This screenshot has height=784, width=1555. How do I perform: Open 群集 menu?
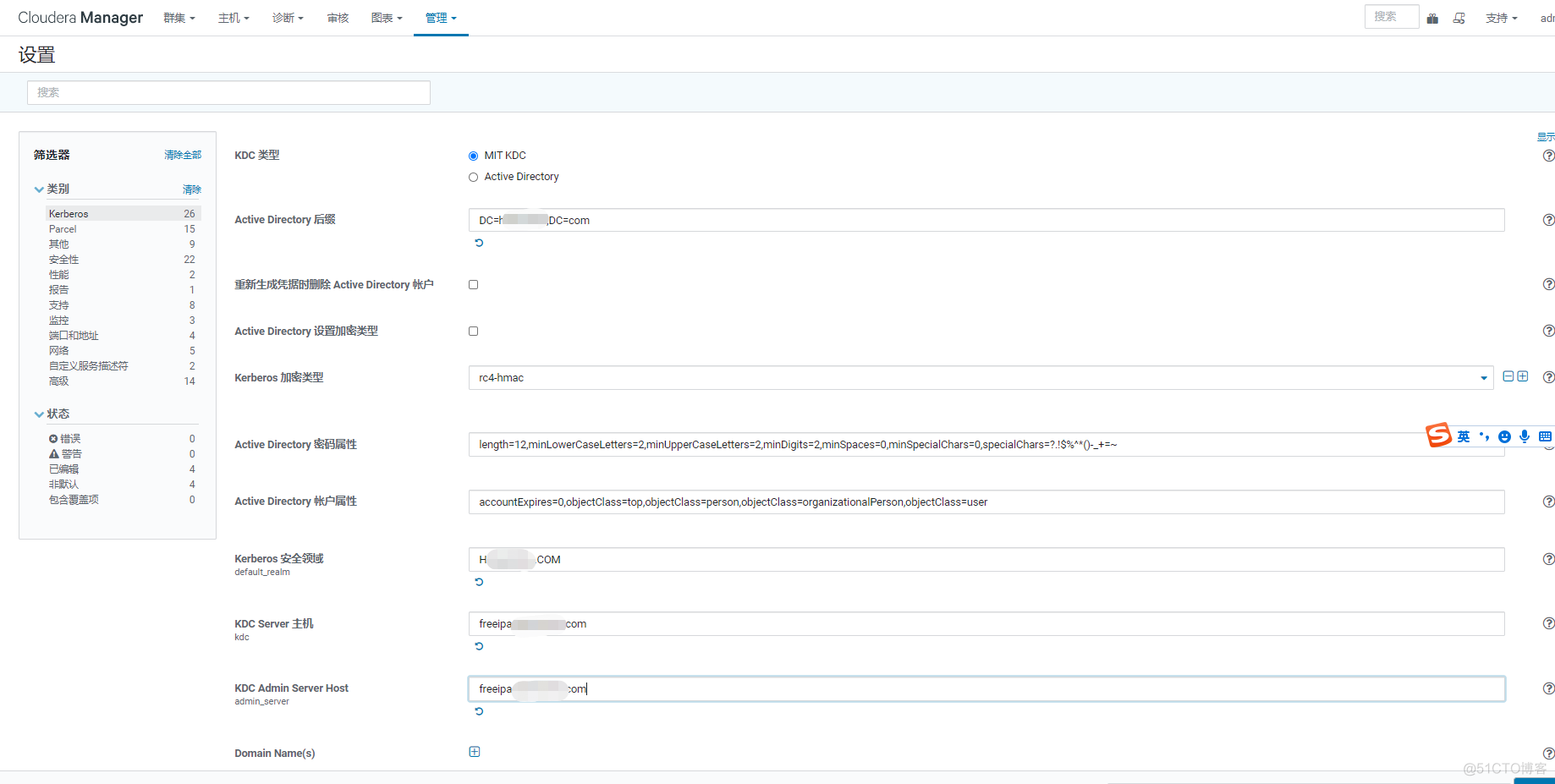click(179, 18)
